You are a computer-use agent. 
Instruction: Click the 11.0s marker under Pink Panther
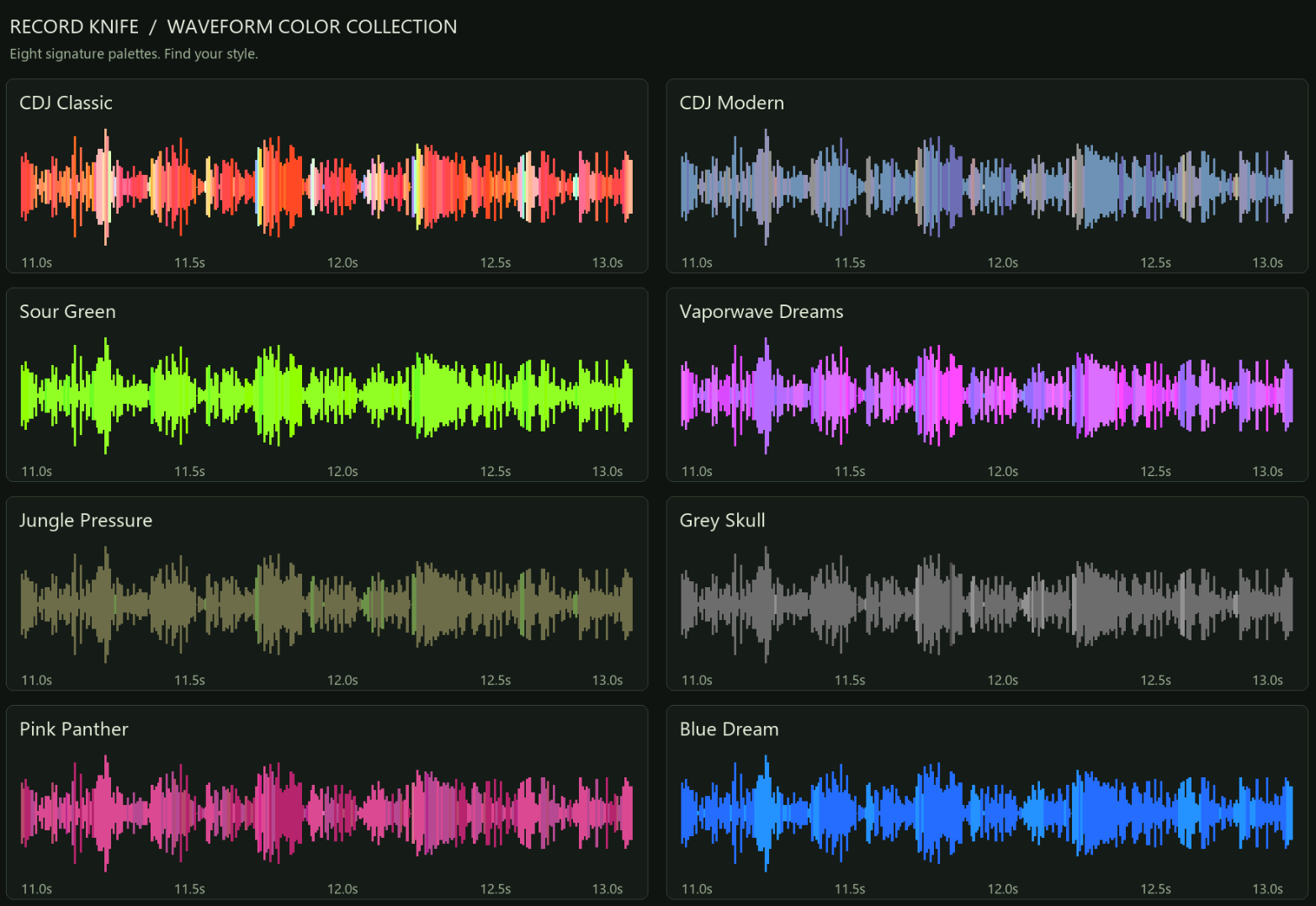point(36,888)
